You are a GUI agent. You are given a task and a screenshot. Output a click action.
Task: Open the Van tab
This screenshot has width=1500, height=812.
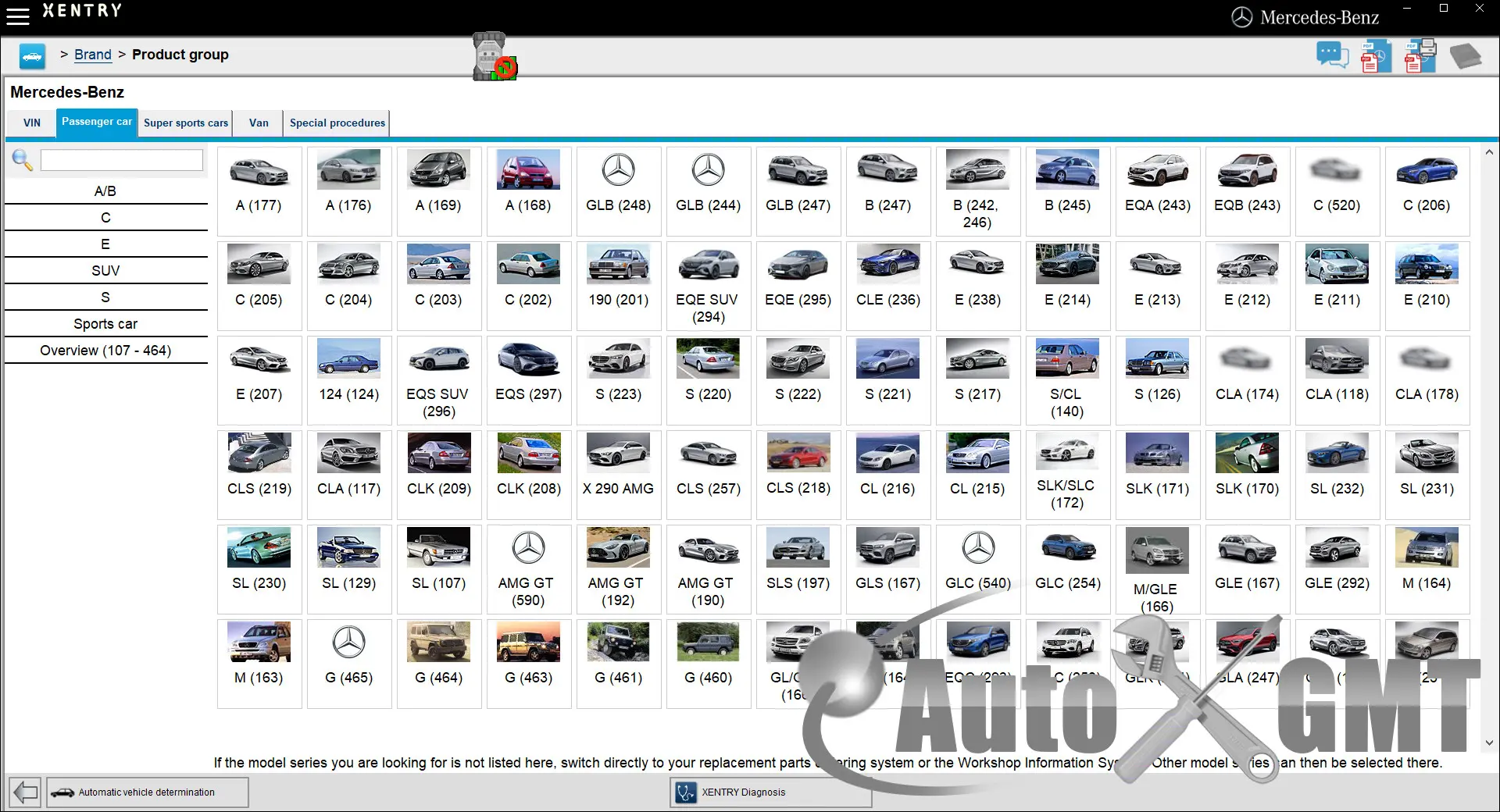[x=259, y=123]
